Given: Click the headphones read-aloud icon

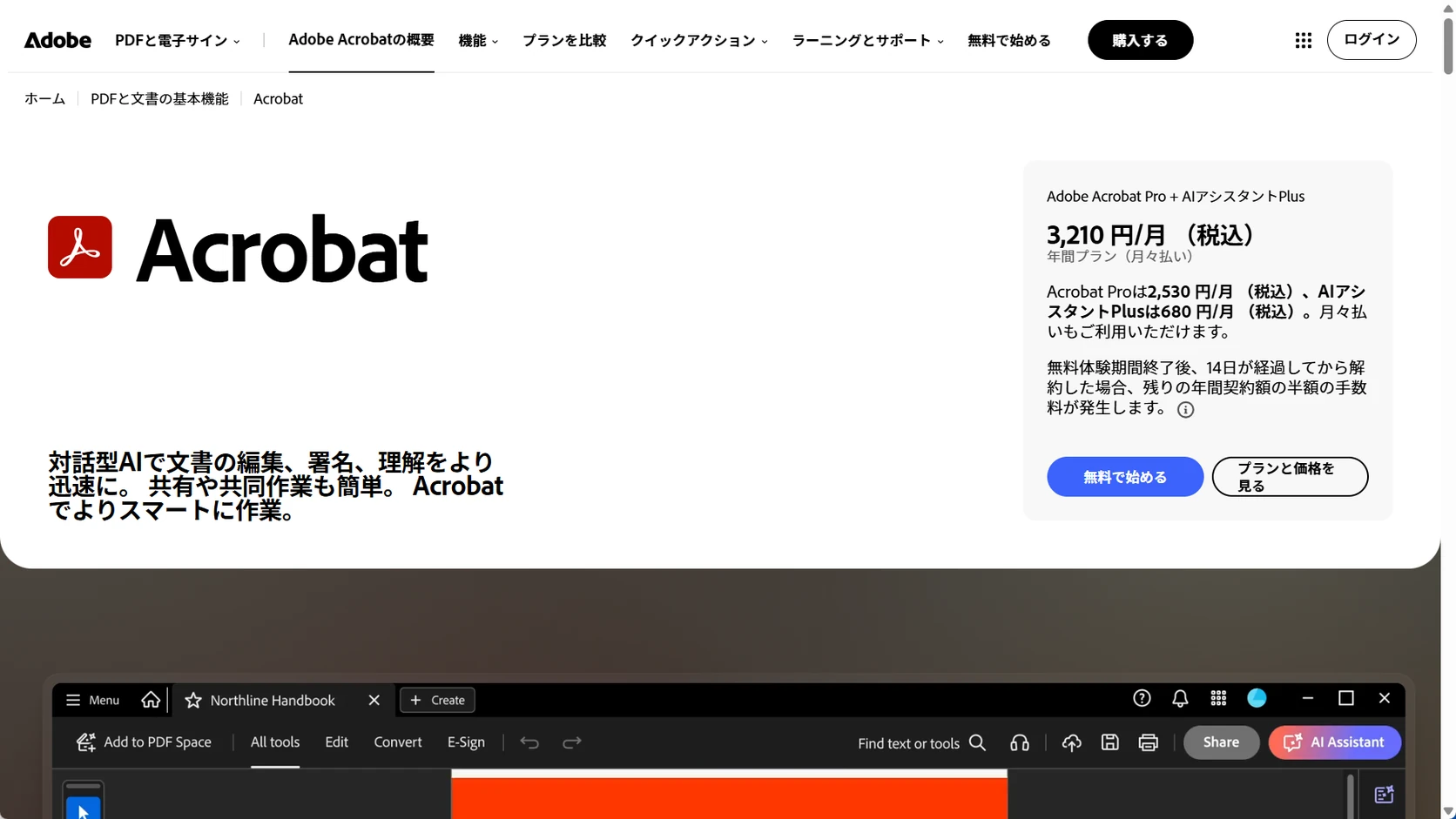Looking at the screenshot, I should 1020,742.
